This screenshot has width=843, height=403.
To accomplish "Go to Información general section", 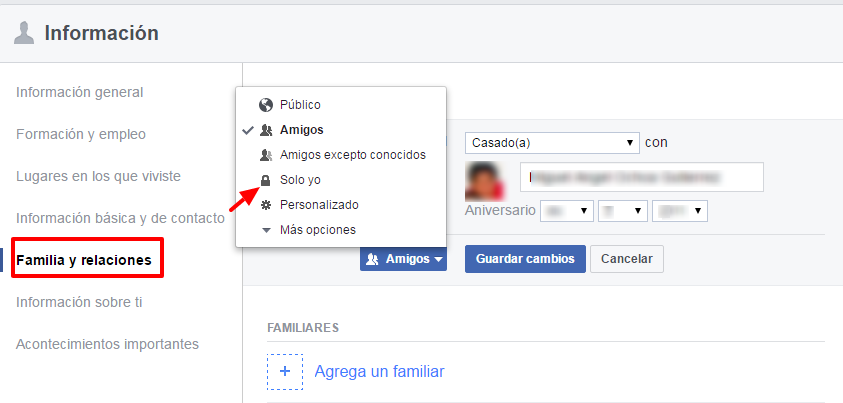I will 80,92.
